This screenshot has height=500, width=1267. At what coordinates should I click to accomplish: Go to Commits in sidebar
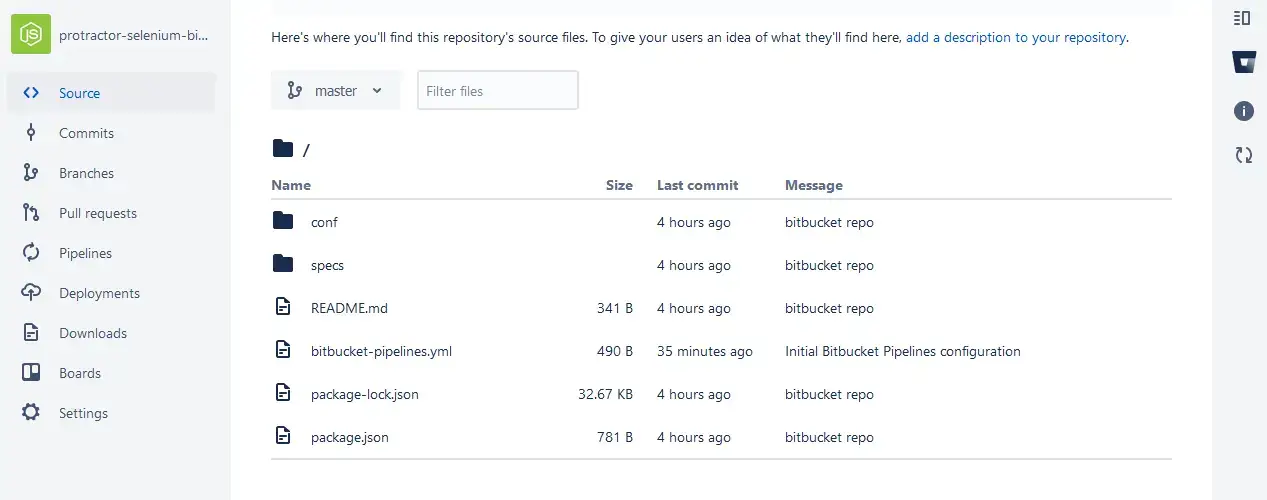[x=111, y=133]
